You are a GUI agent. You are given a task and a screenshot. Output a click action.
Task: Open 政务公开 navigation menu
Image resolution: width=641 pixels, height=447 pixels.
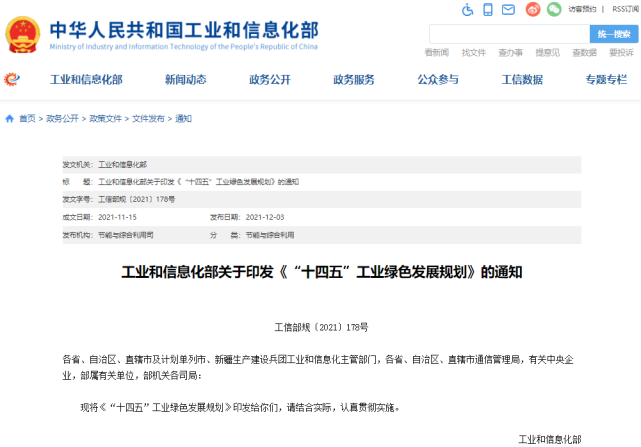tap(270, 79)
